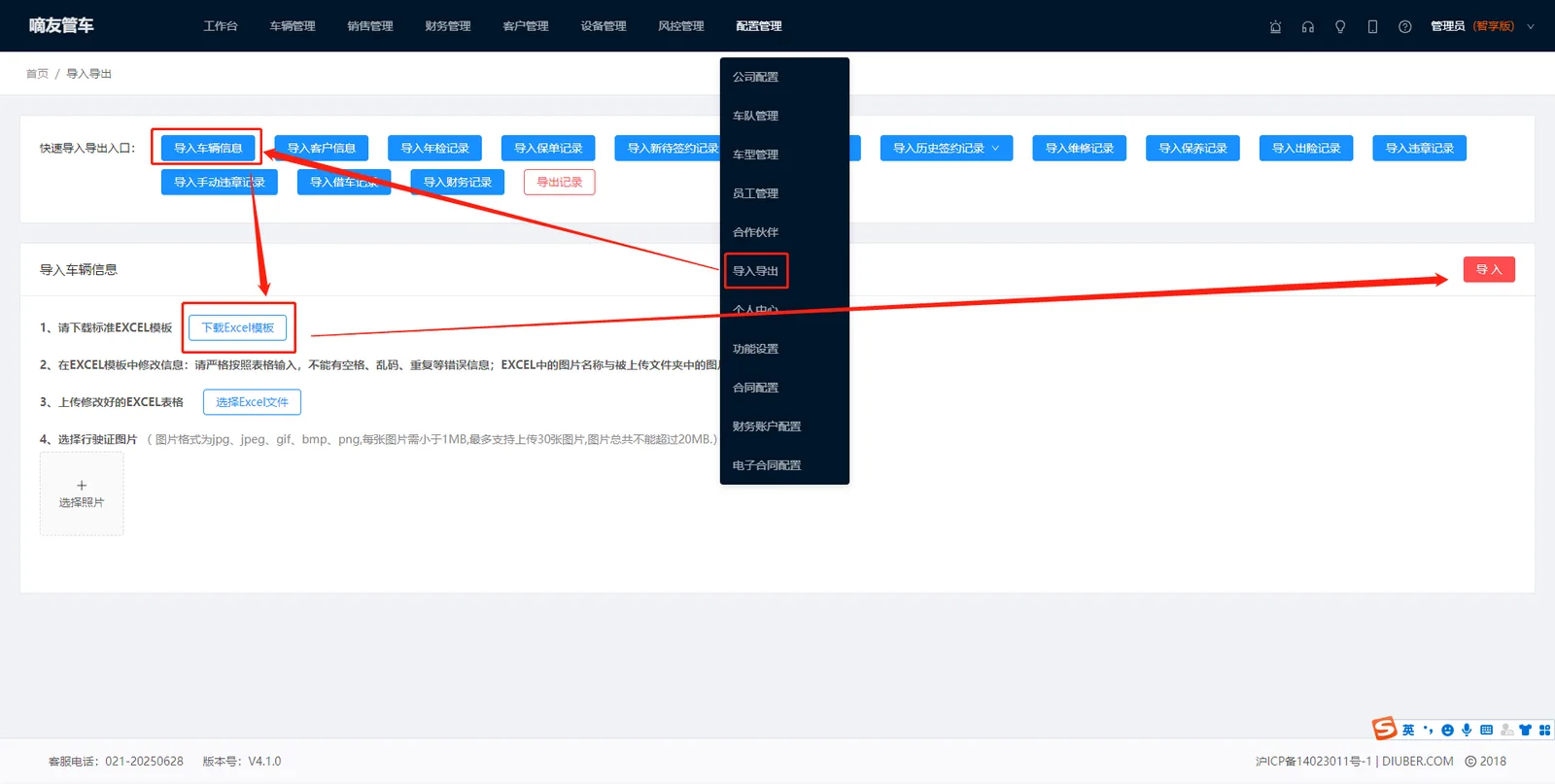This screenshot has height=784, width=1555.
Task: Click the plus icon above 选择照片
Action: (82, 485)
